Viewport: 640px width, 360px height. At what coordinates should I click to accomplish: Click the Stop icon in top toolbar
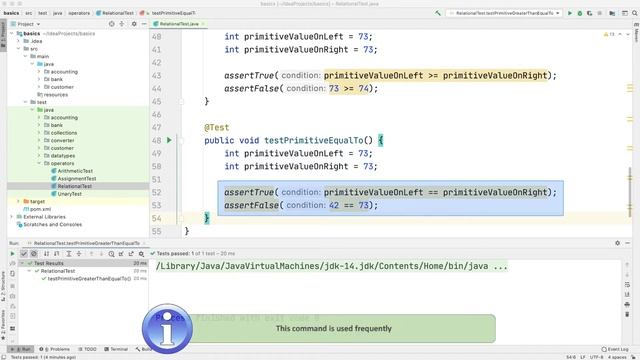(x=600, y=13)
